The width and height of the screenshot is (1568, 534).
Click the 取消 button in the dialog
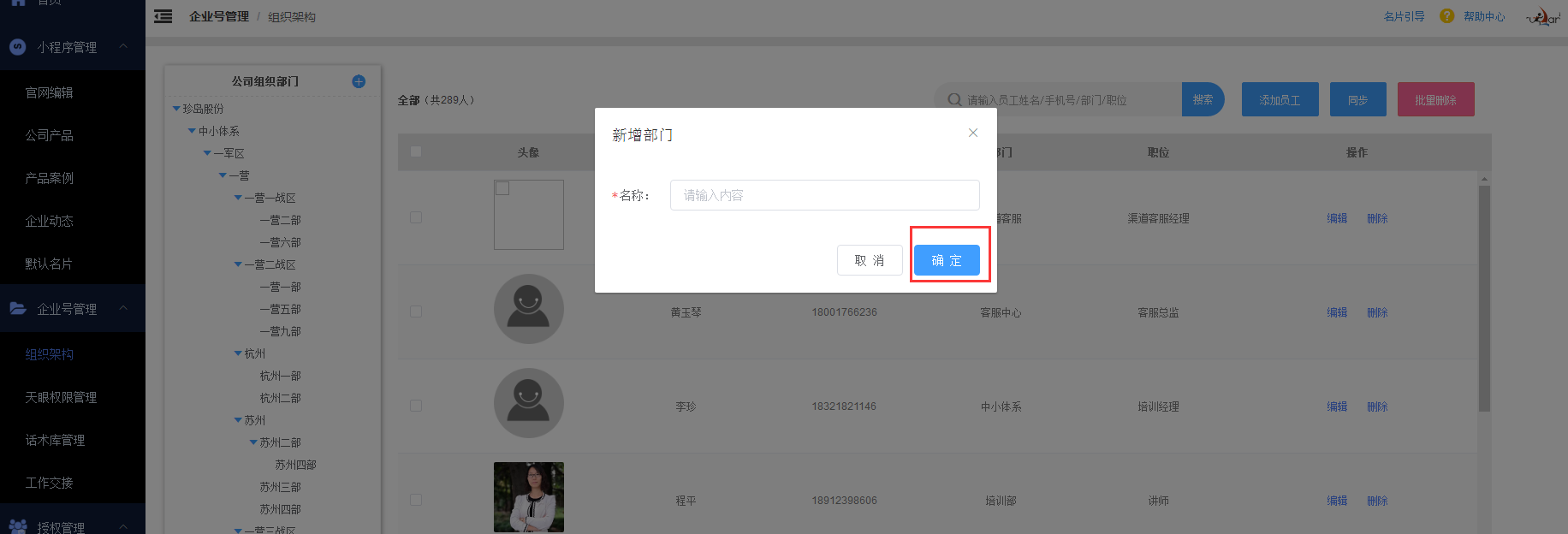pyautogui.click(x=870, y=260)
